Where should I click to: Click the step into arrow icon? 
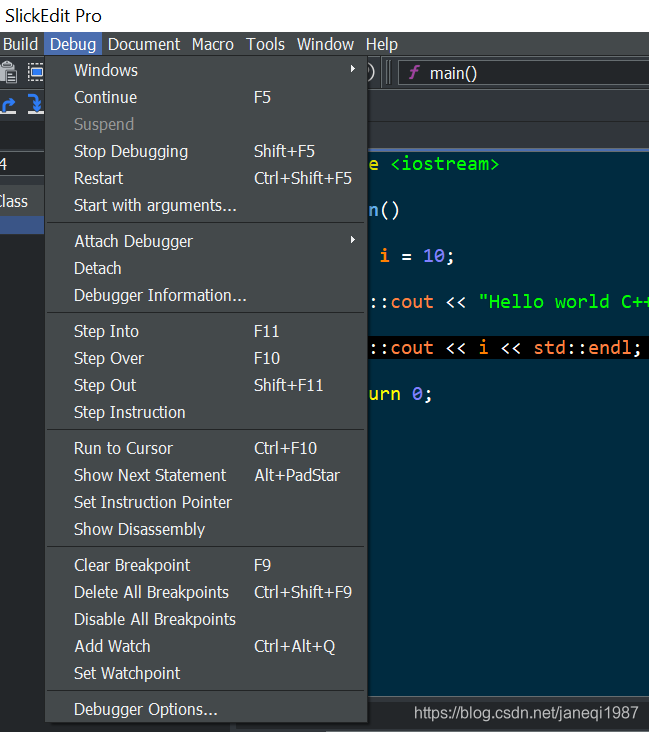click(35, 104)
